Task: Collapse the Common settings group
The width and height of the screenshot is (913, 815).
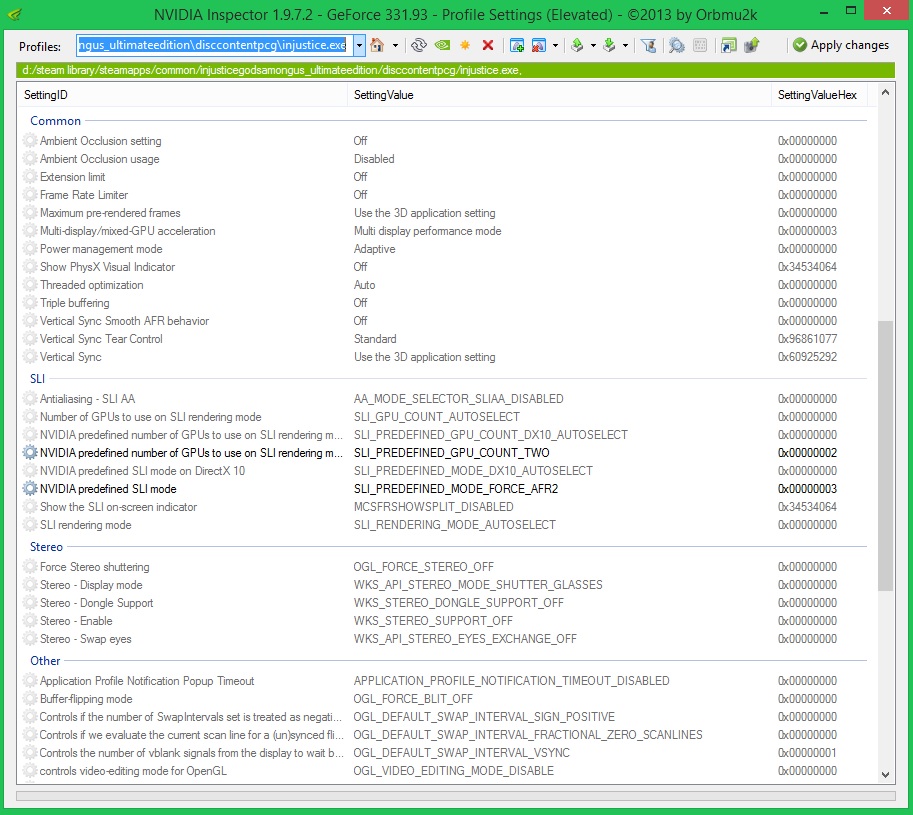Action: 55,121
